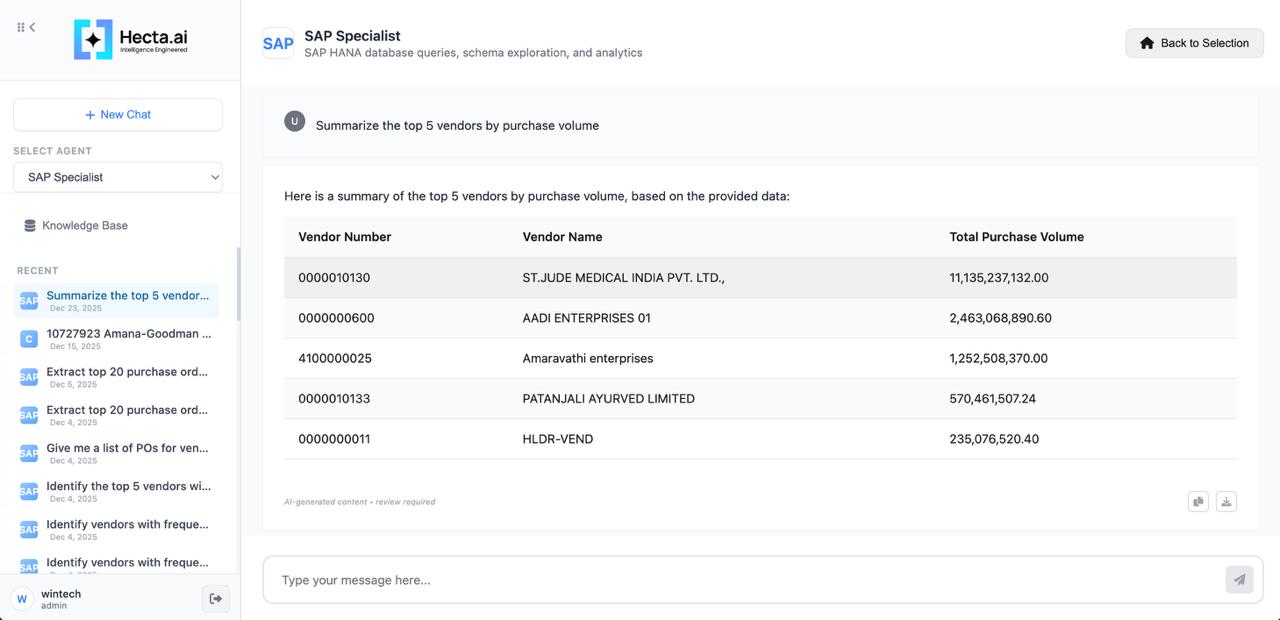This screenshot has width=1280, height=620.
Task: Click the SAP icon beside 'Identify the top 5 vendors'
Action: coord(29,491)
